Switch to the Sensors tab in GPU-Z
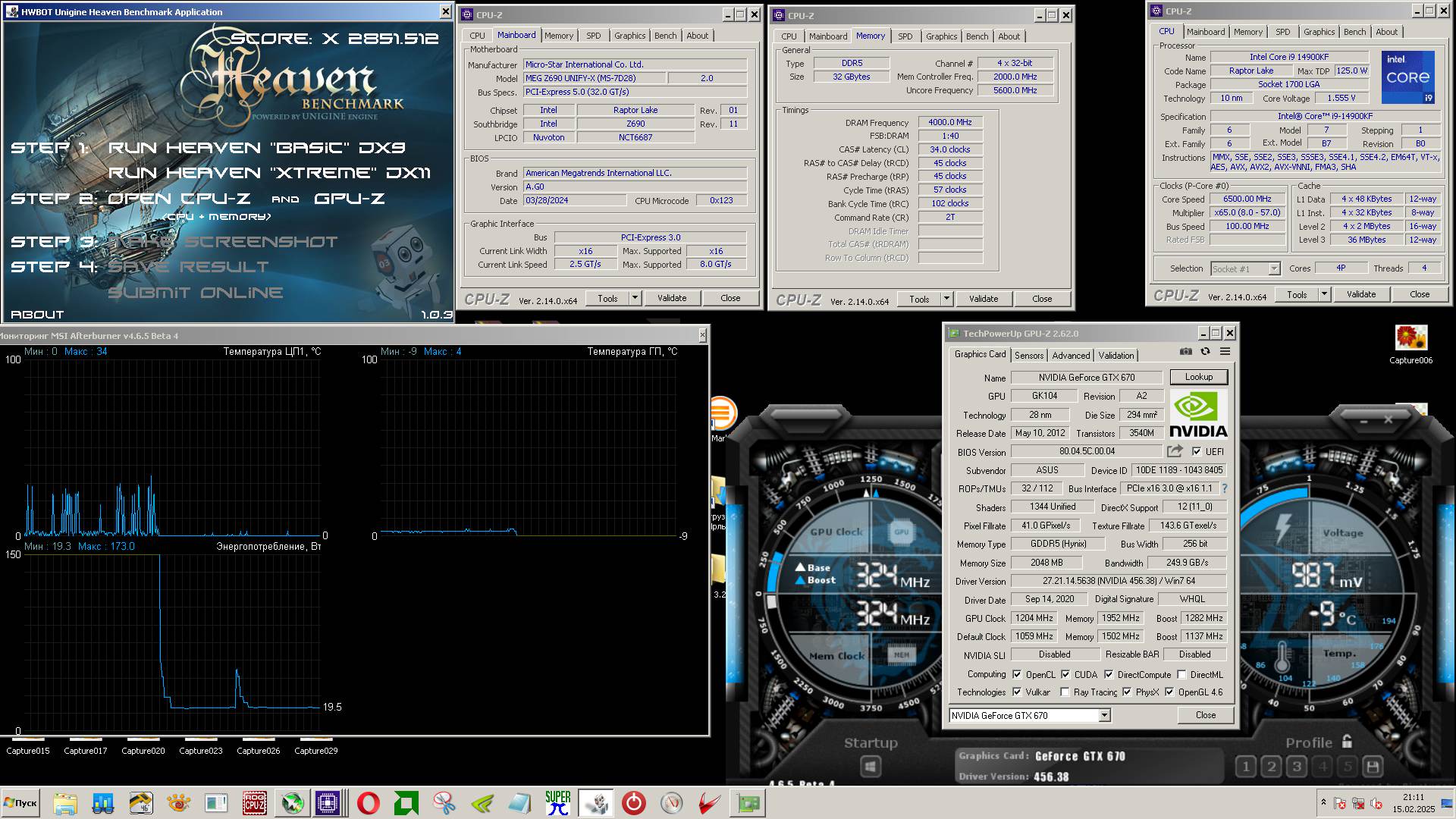Viewport: 1456px width, 819px height. pos(1029,355)
